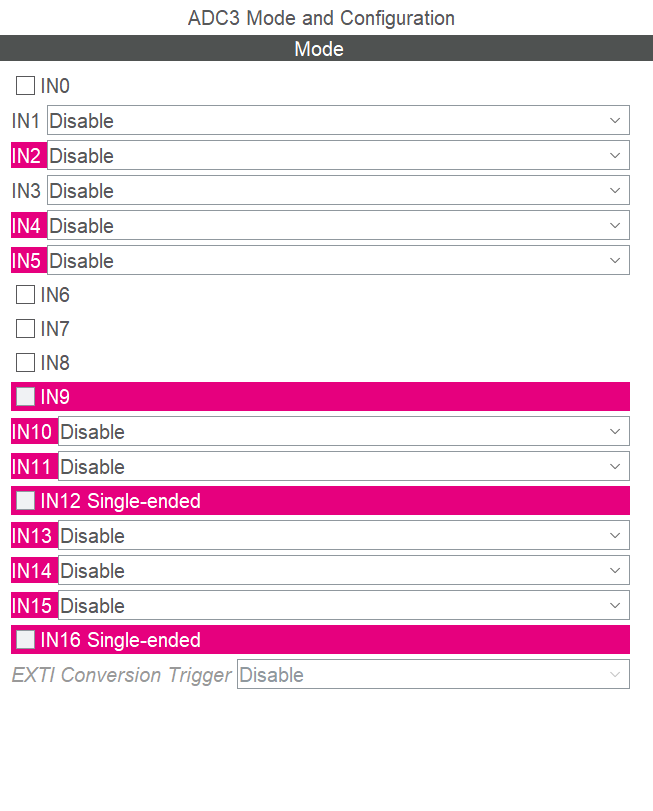Toggle the IN7 checkbox
Screen dimensions: 653x811
tap(26, 329)
